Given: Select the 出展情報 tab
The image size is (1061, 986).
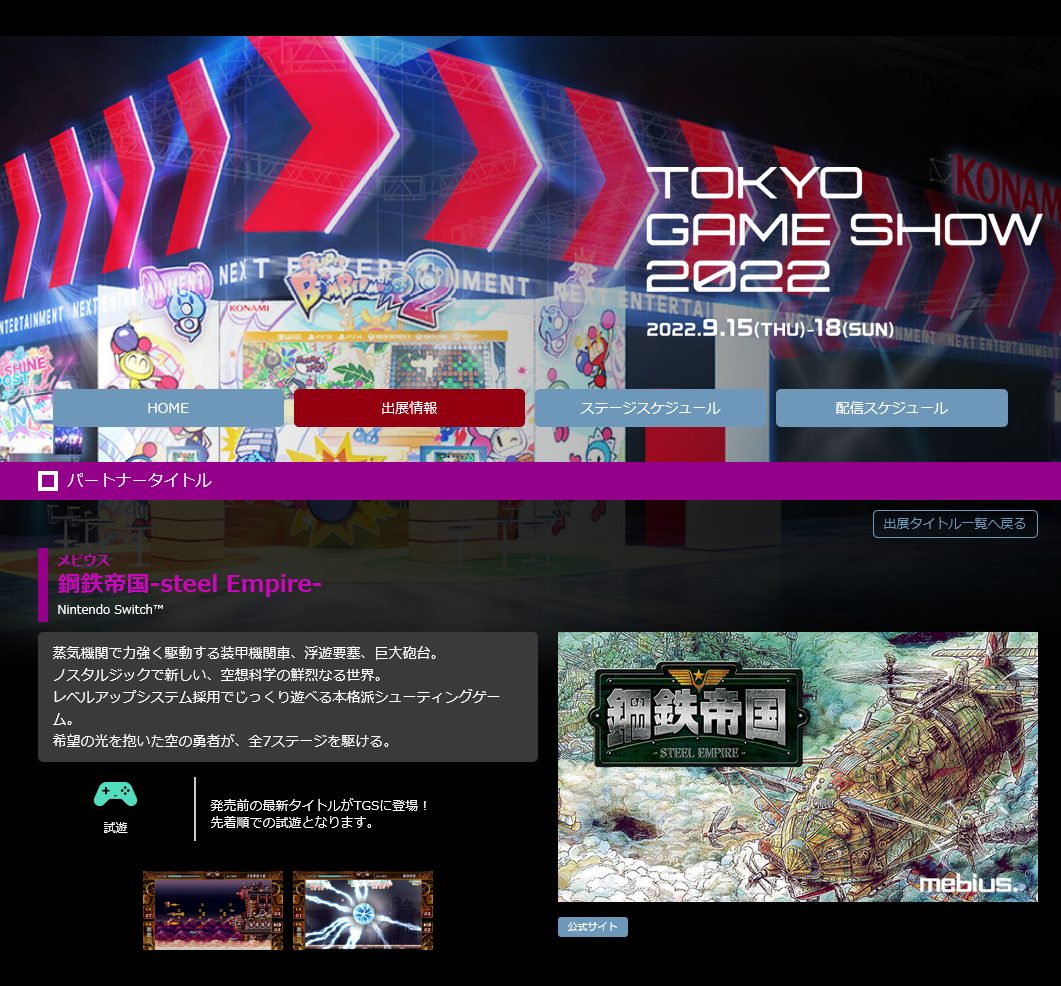Looking at the screenshot, I should tap(409, 408).
